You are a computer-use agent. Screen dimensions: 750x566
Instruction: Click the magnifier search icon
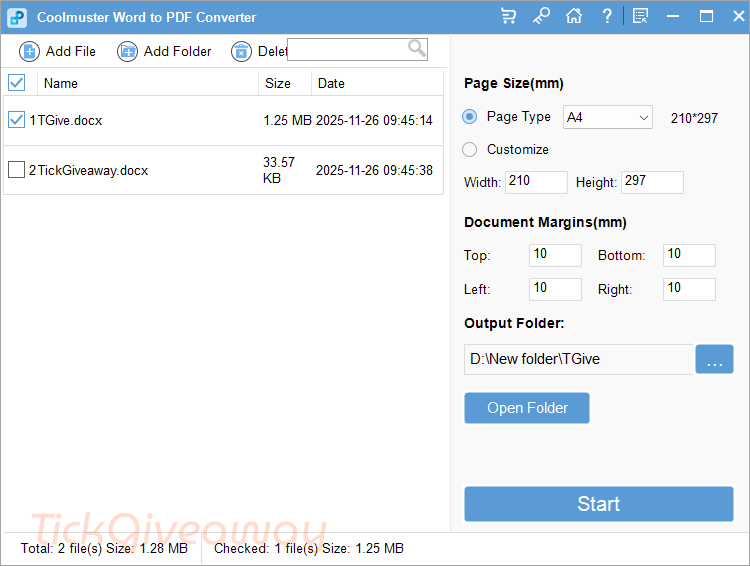pyautogui.click(x=417, y=48)
